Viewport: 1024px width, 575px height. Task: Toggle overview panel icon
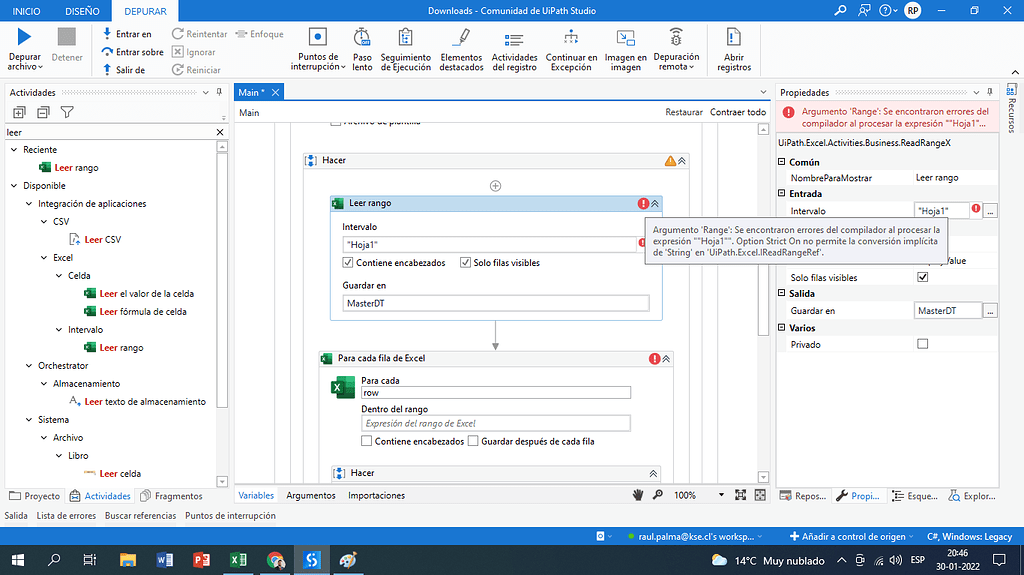[760, 495]
